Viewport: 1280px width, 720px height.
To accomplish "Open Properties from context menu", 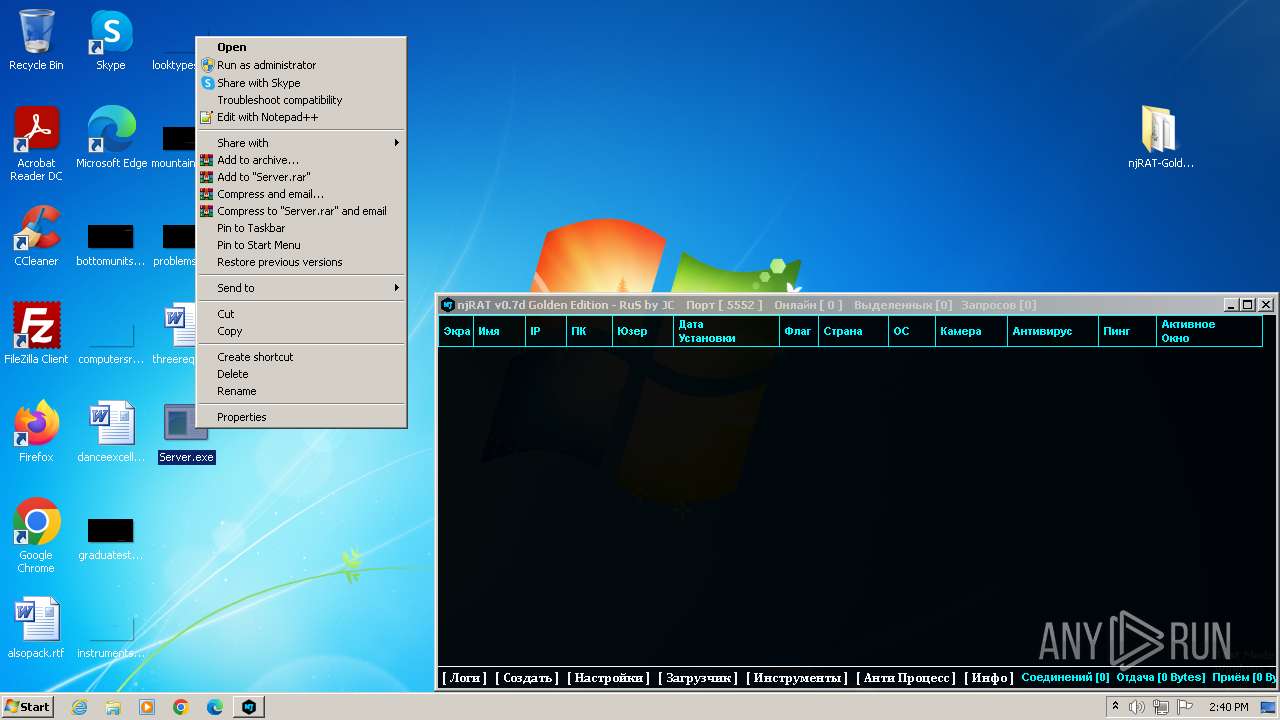I will [301, 417].
